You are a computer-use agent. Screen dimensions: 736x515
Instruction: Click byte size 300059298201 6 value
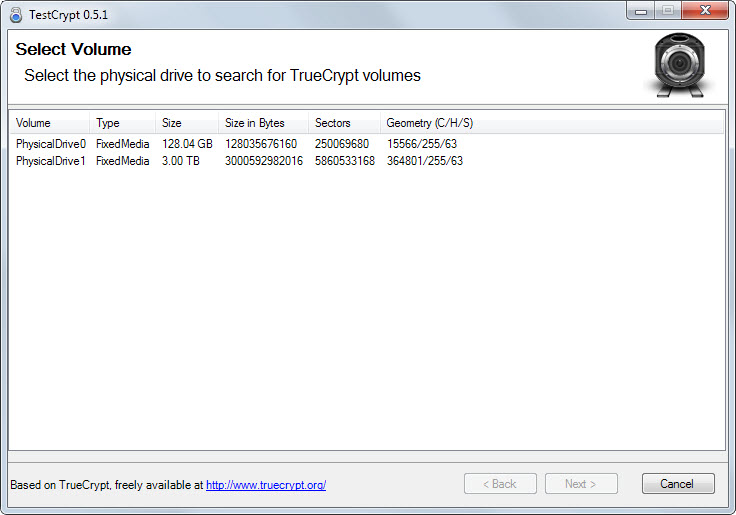[264, 161]
